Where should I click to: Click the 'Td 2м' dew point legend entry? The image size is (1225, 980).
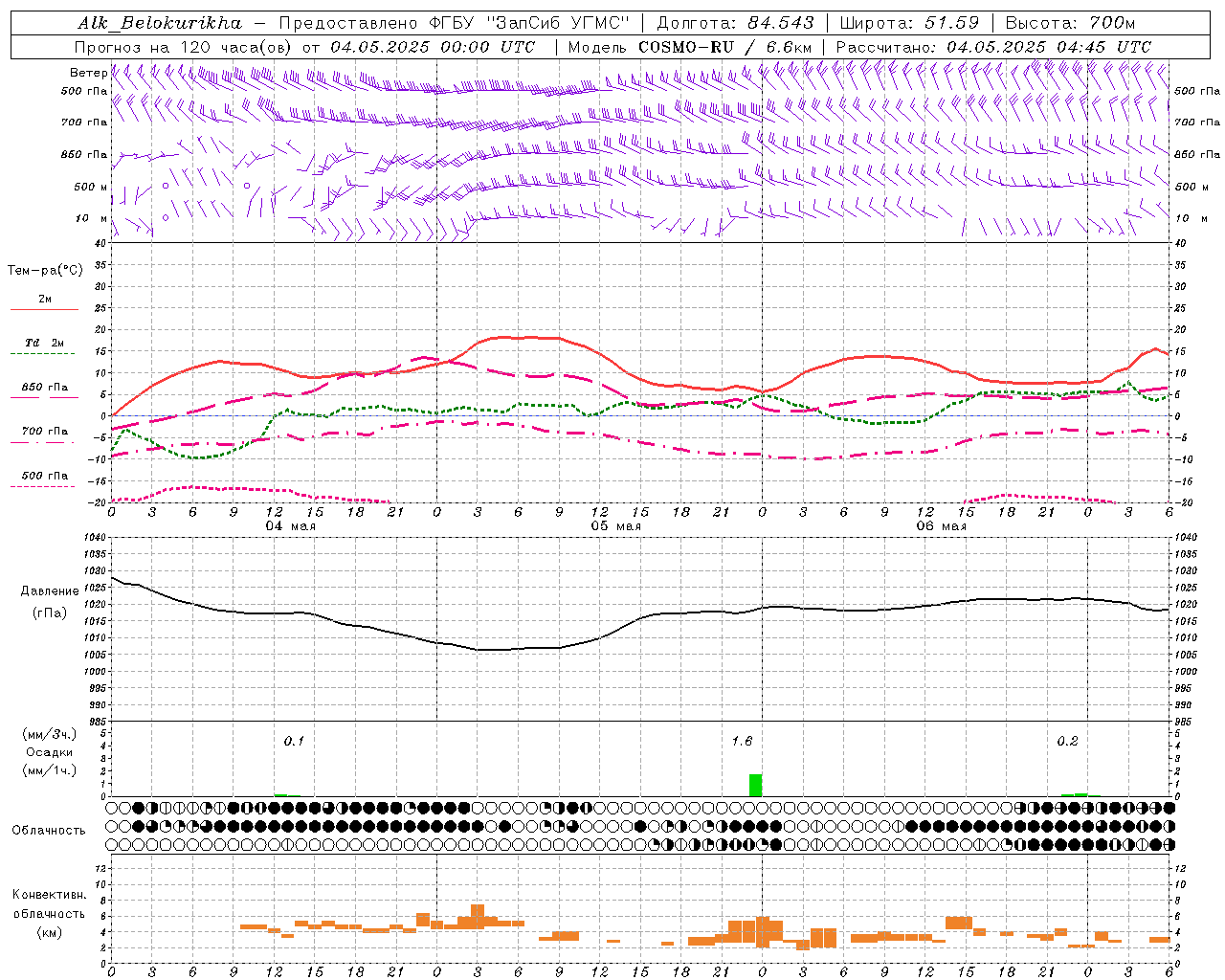point(45,343)
